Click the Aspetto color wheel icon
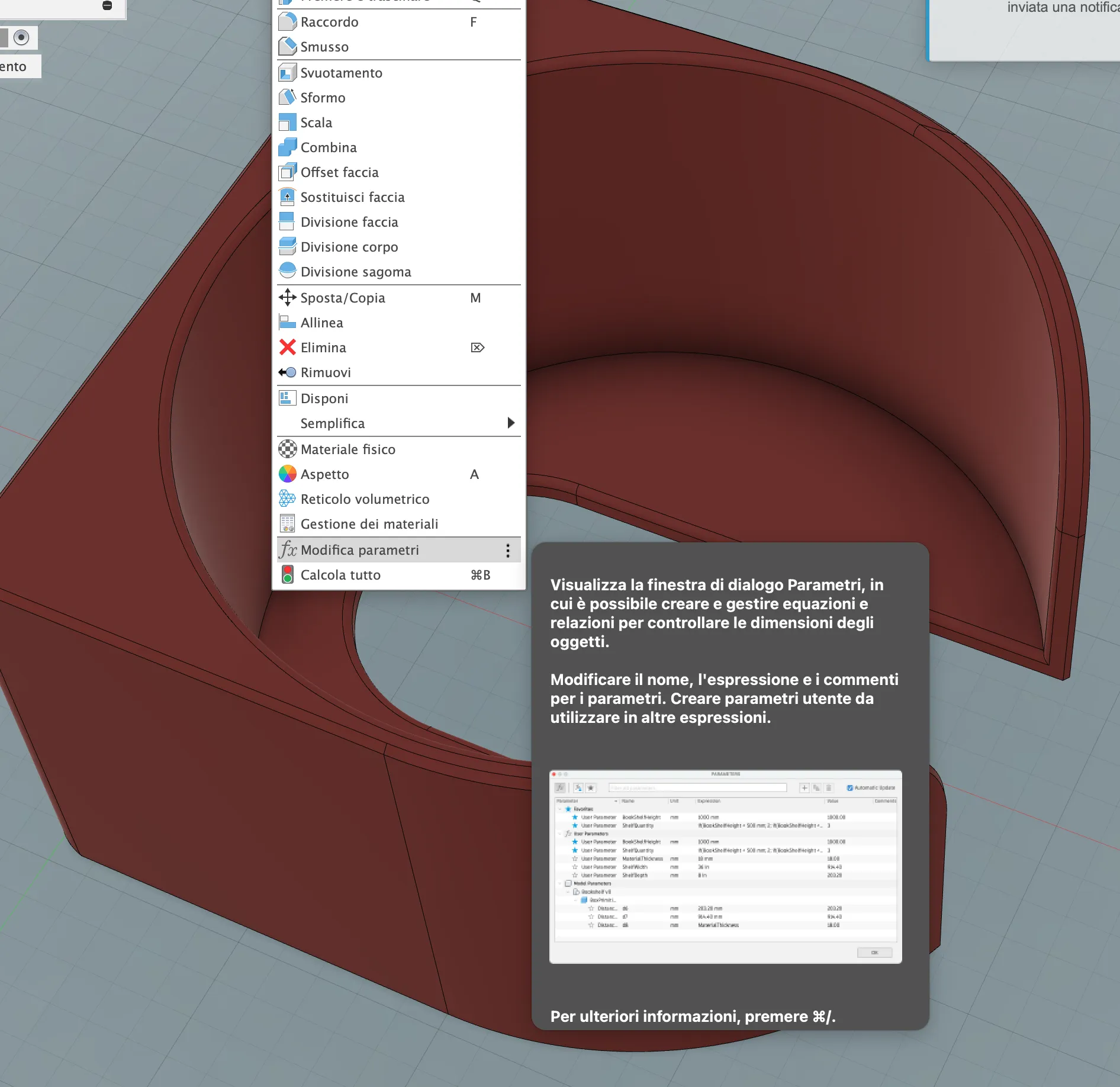 coord(287,474)
